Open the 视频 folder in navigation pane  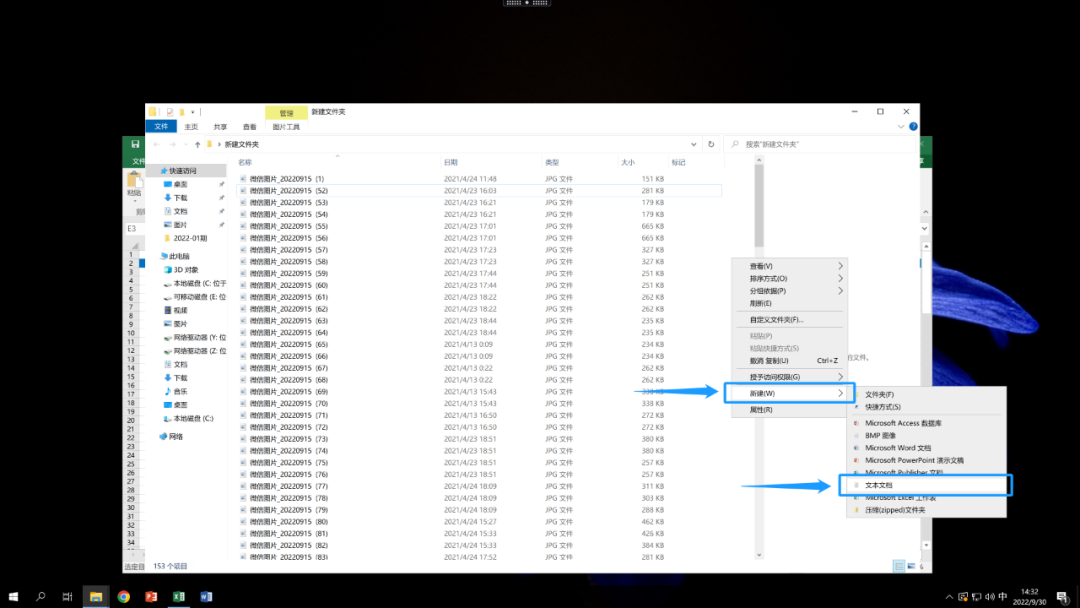180,311
